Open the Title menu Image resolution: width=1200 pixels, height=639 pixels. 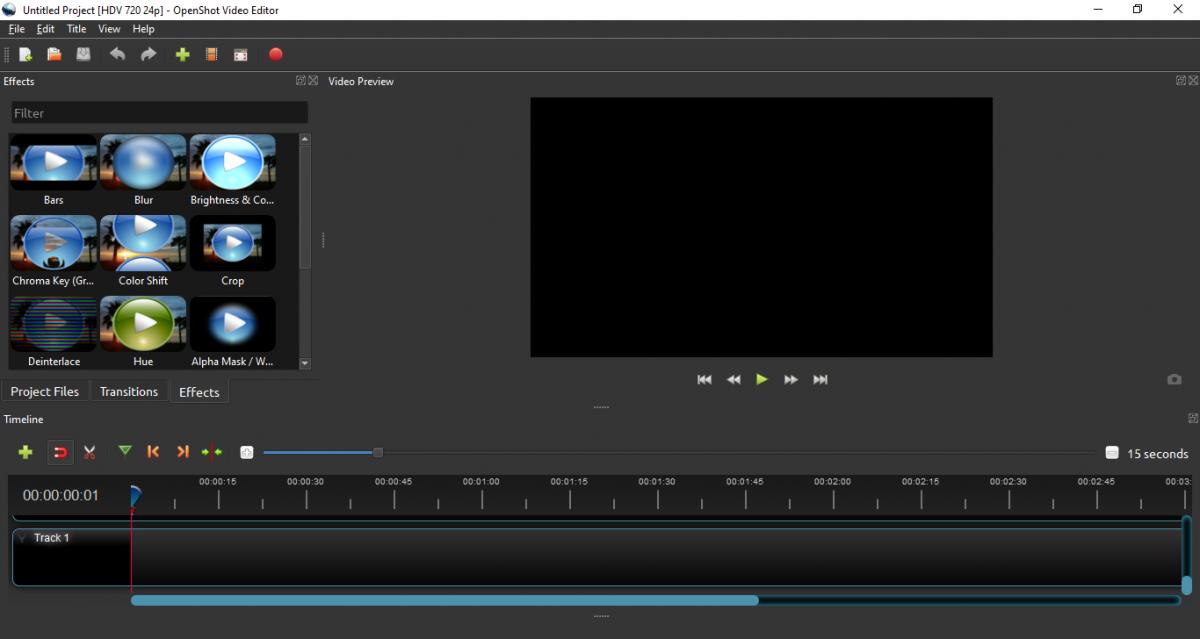(77, 29)
